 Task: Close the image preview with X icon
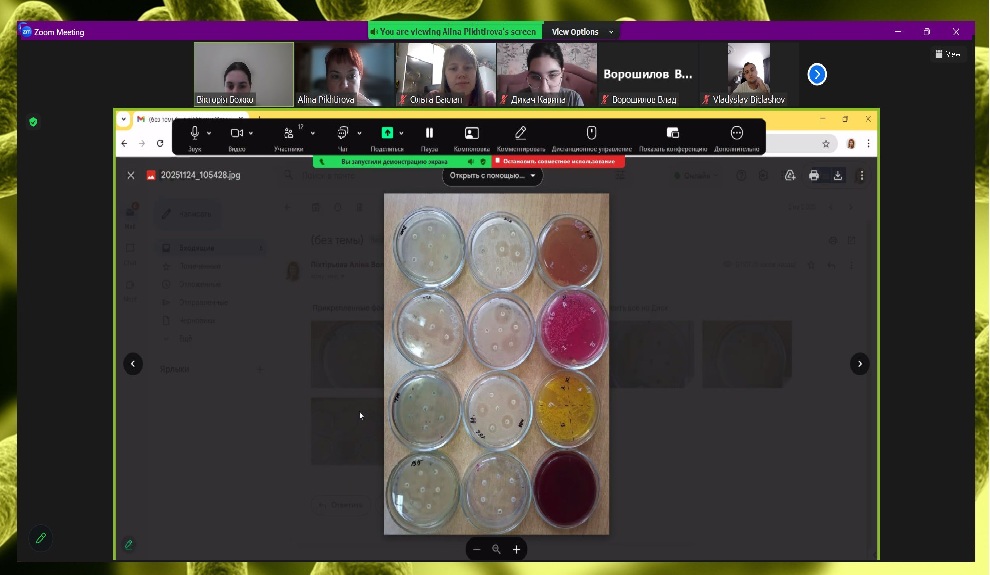[x=130, y=175]
